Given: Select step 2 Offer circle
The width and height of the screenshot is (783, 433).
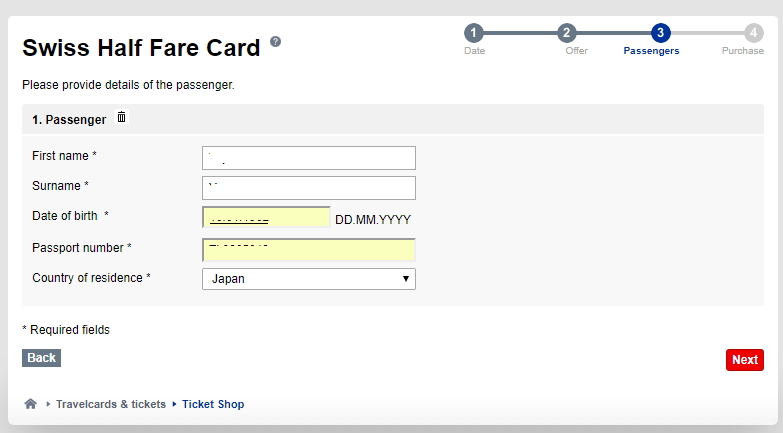Looking at the screenshot, I should click(567, 33).
